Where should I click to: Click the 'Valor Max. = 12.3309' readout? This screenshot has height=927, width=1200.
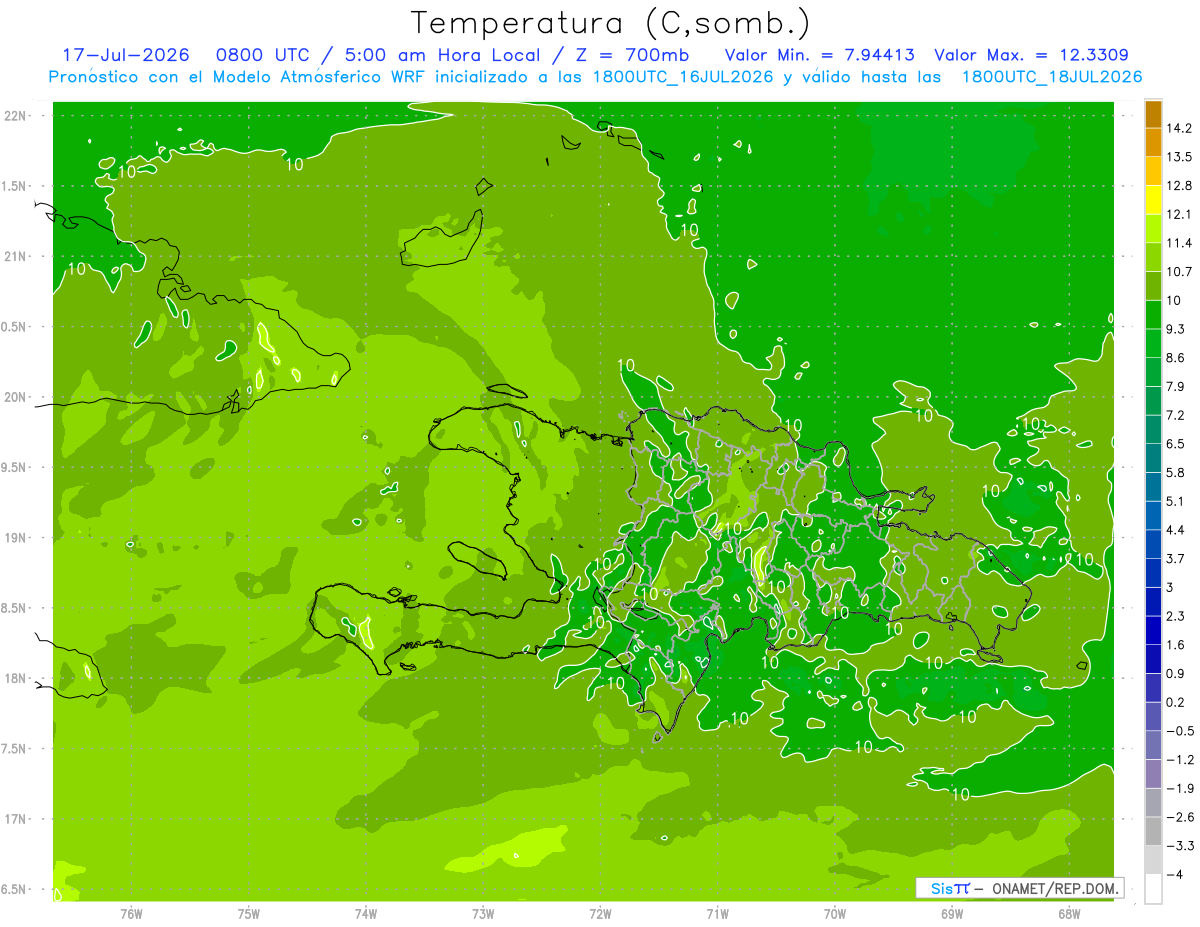click(1031, 55)
